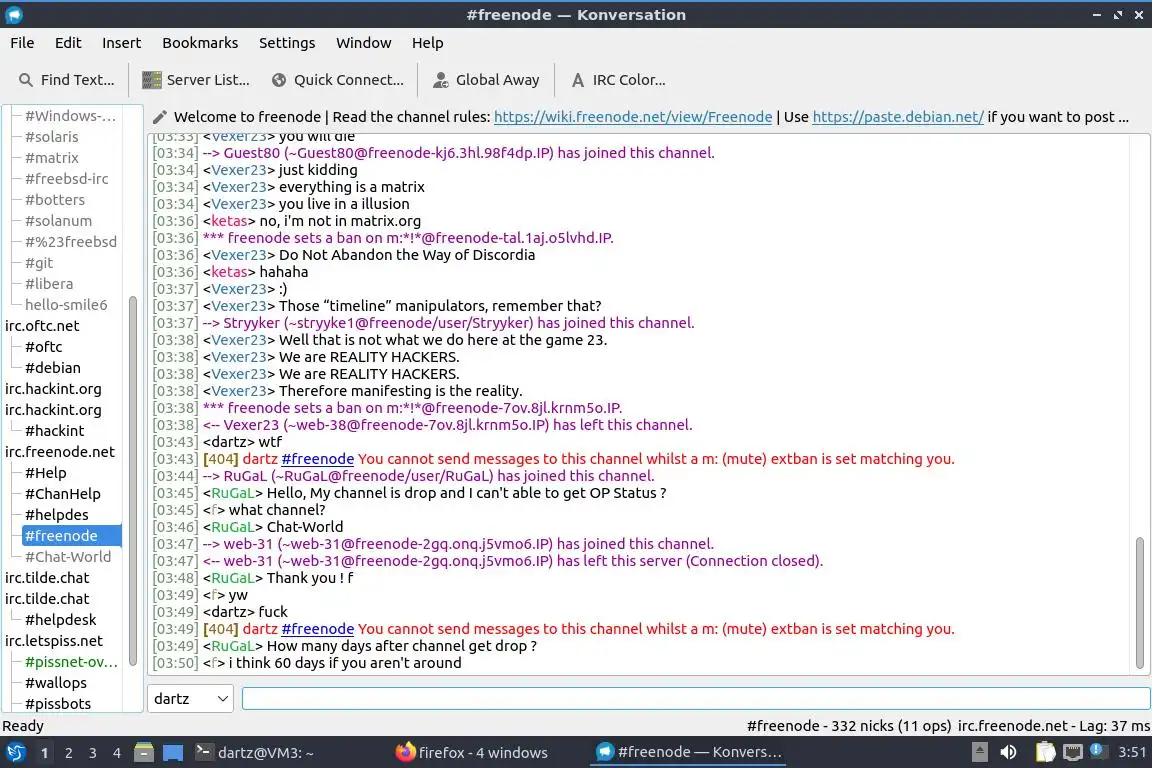Toggle Global Away status
Image resolution: width=1152 pixels, height=768 pixels.
click(486, 80)
